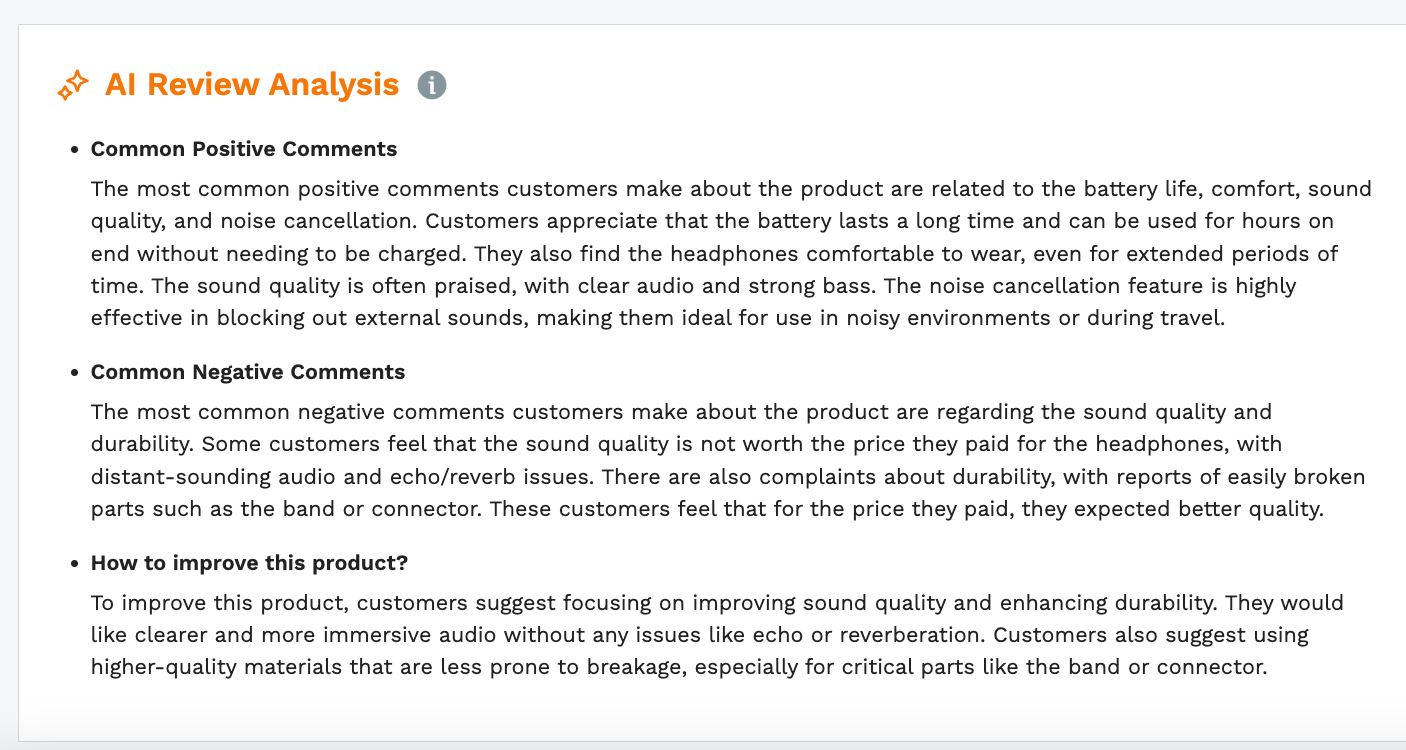The width and height of the screenshot is (1406, 750).
Task: Click the bullet before Common Positive Comments
Action: (x=74, y=150)
